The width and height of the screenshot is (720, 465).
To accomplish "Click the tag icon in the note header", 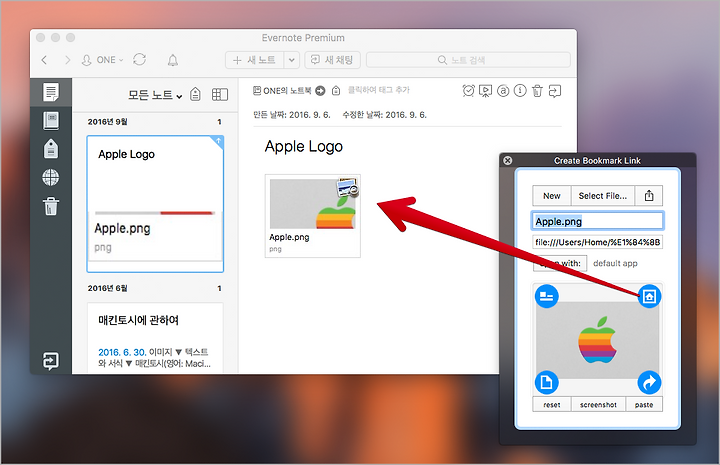I will [336, 90].
